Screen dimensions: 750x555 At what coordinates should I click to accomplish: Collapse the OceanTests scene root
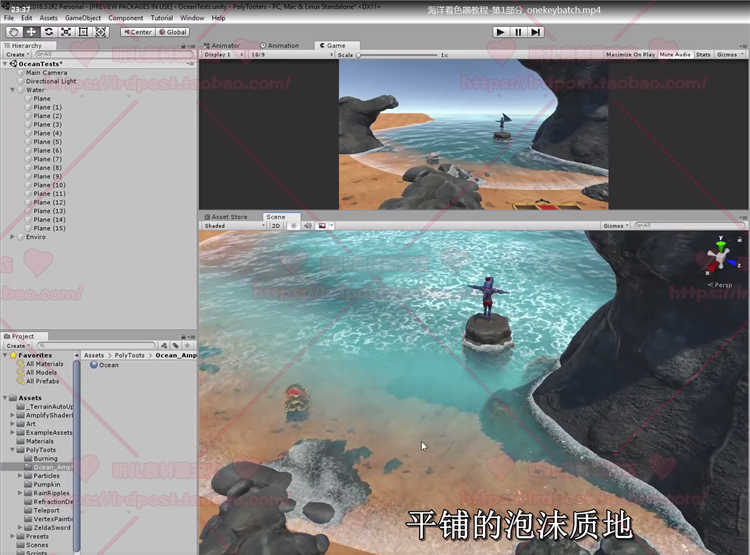(x=5, y=64)
